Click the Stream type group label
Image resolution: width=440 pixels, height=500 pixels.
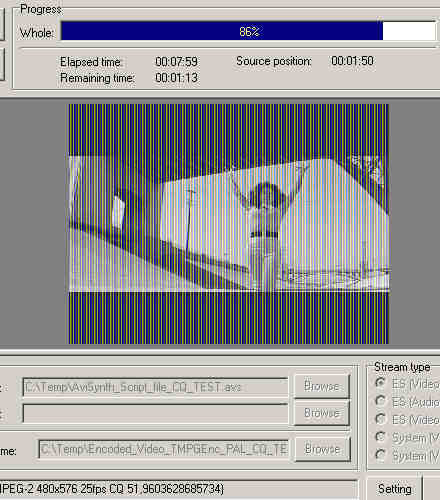[x=402, y=367]
